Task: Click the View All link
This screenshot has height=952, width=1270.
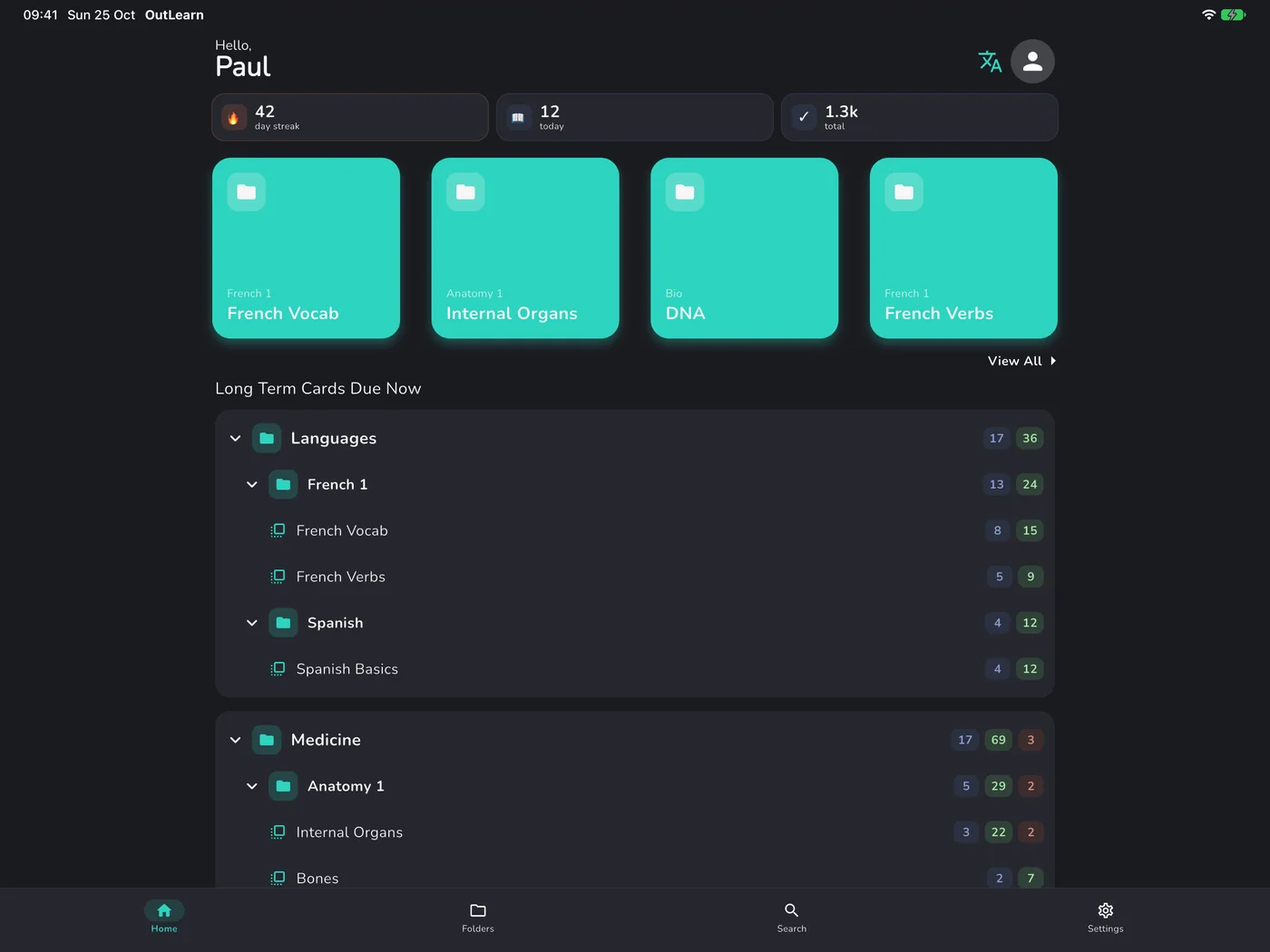Action: [1022, 361]
